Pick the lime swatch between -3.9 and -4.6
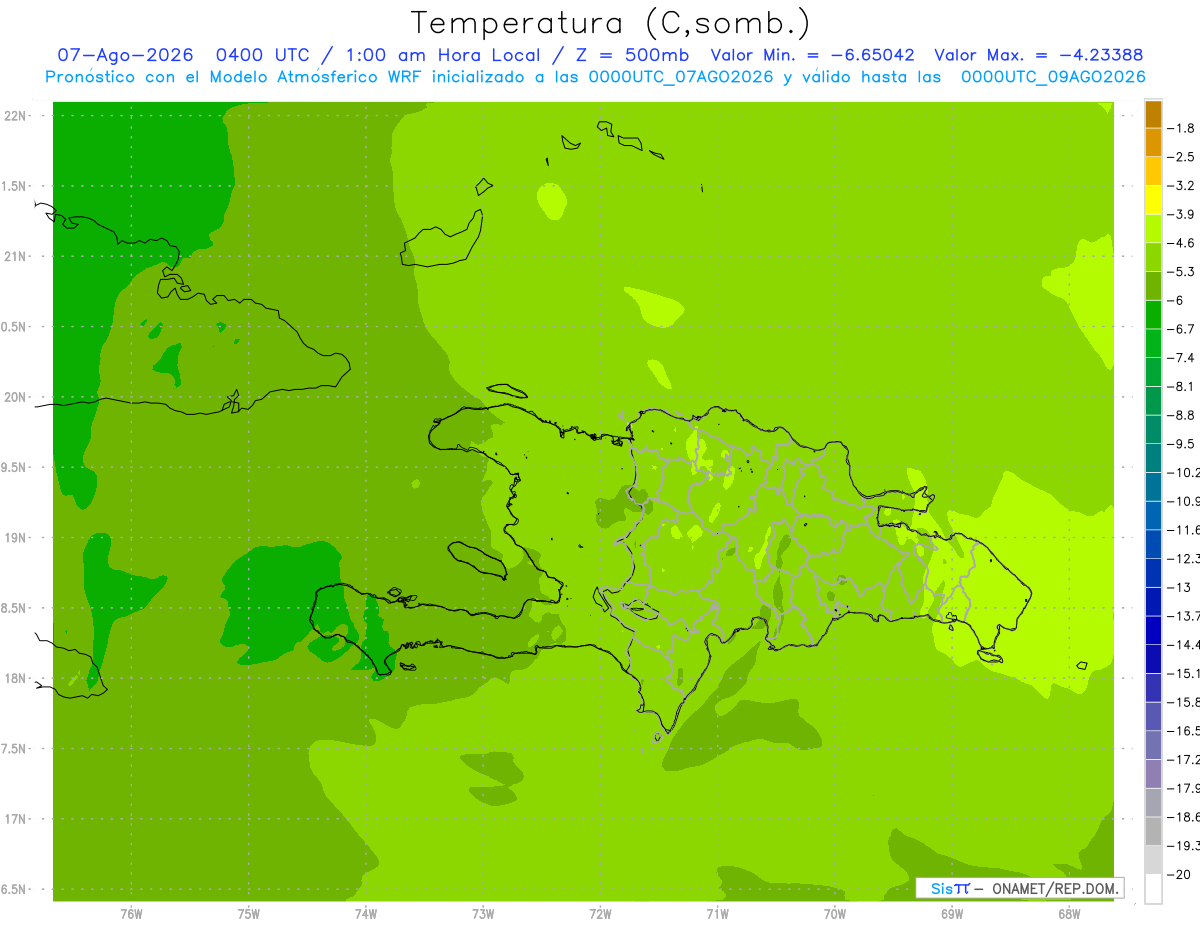The width and height of the screenshot is (1200, 927). pyautogui.click(x=1153, y=229)
